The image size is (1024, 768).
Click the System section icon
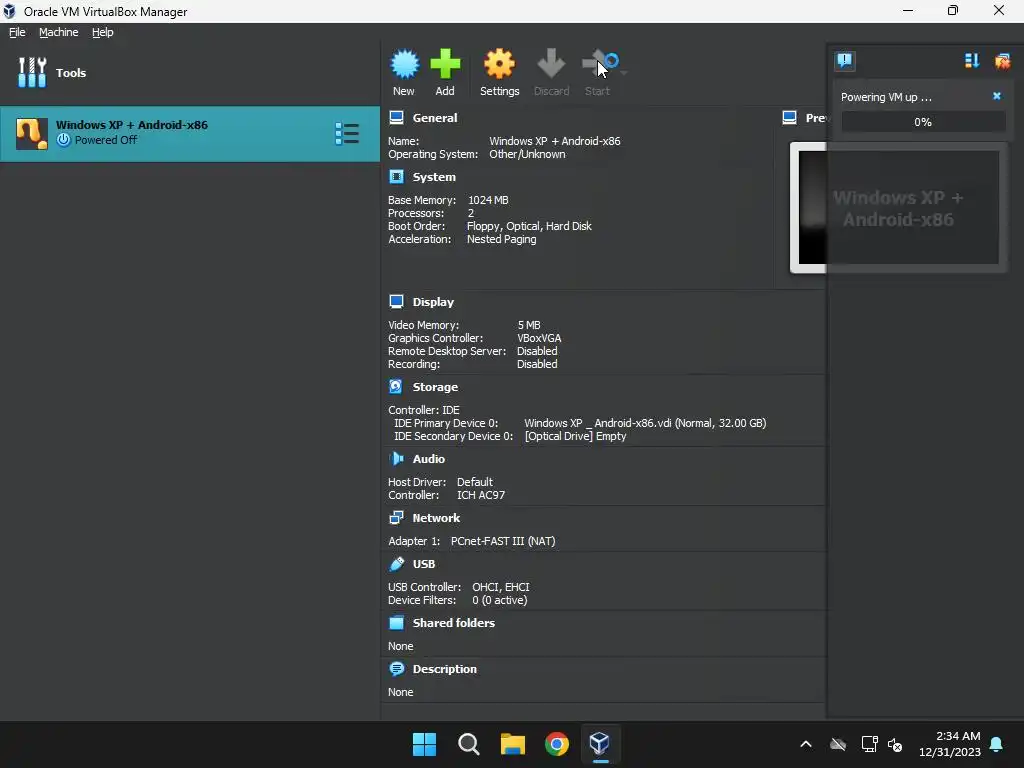(x=396, y=176)
